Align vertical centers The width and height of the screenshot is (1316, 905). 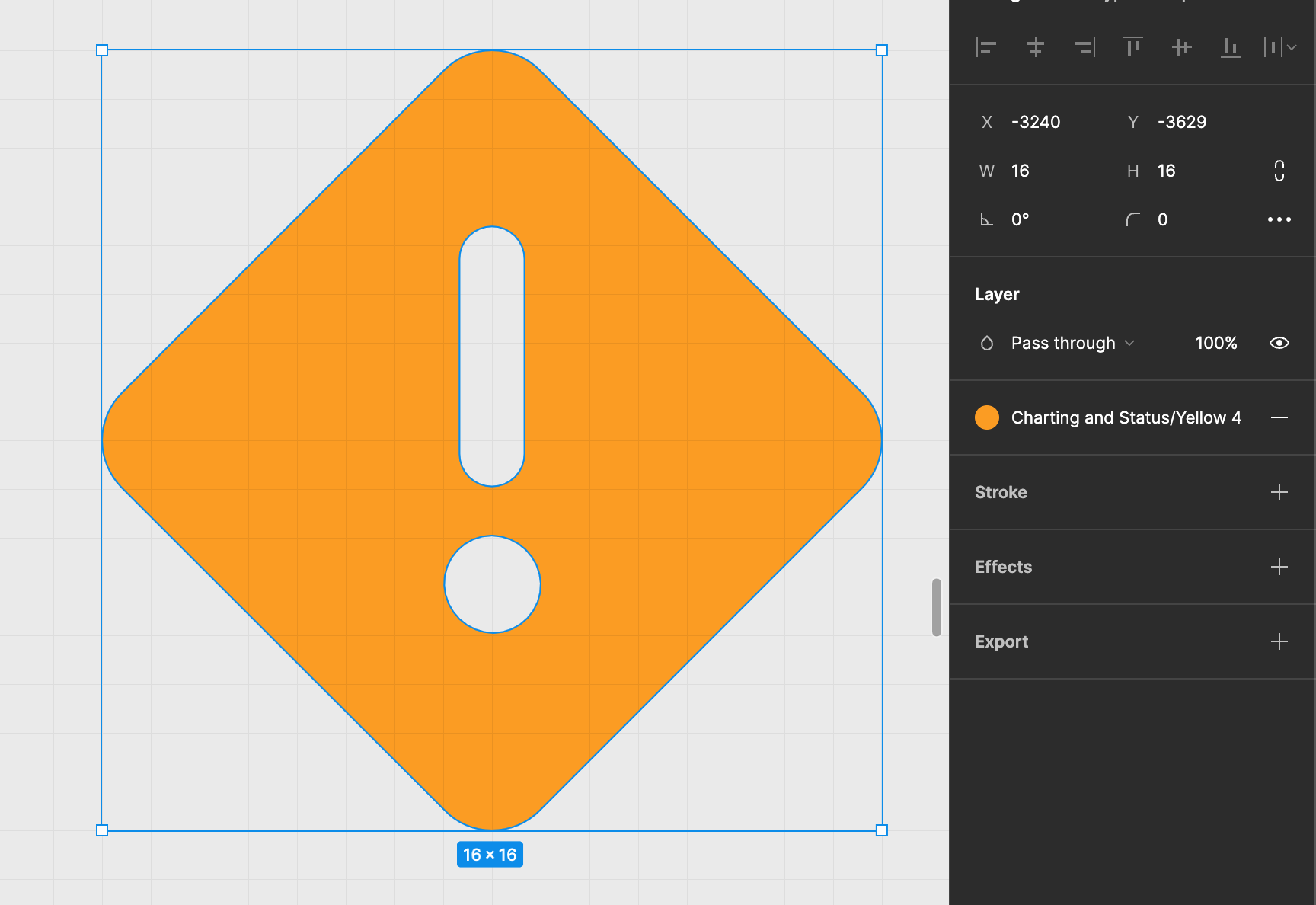(1182, 48)
